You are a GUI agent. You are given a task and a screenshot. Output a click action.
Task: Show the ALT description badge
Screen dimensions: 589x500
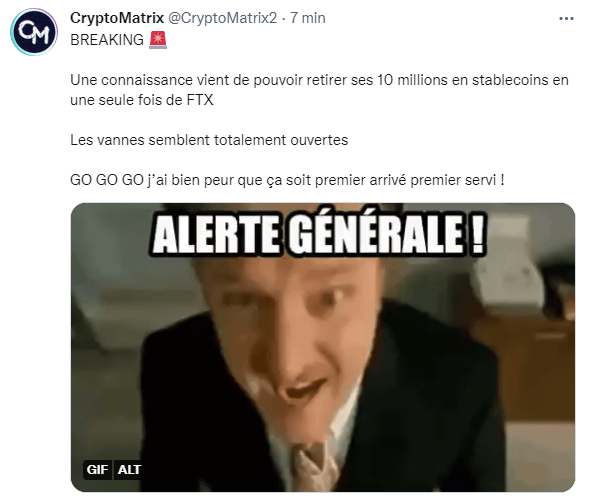click(x=128, y=470)
